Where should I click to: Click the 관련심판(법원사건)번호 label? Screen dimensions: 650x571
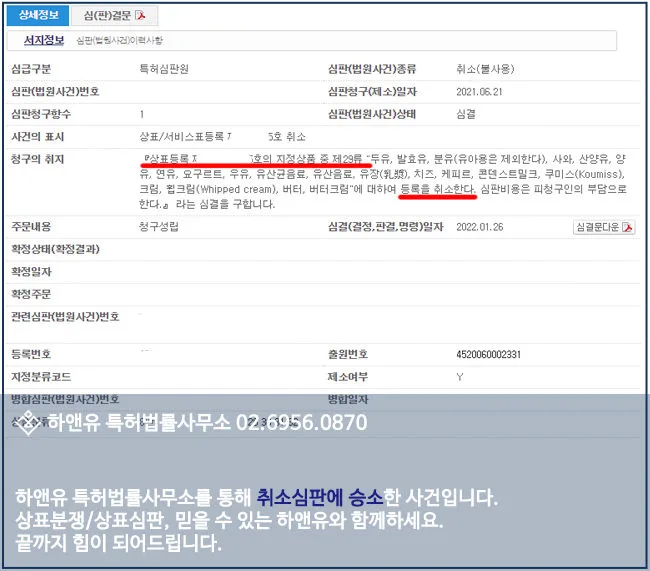click(x=65, y=317)
